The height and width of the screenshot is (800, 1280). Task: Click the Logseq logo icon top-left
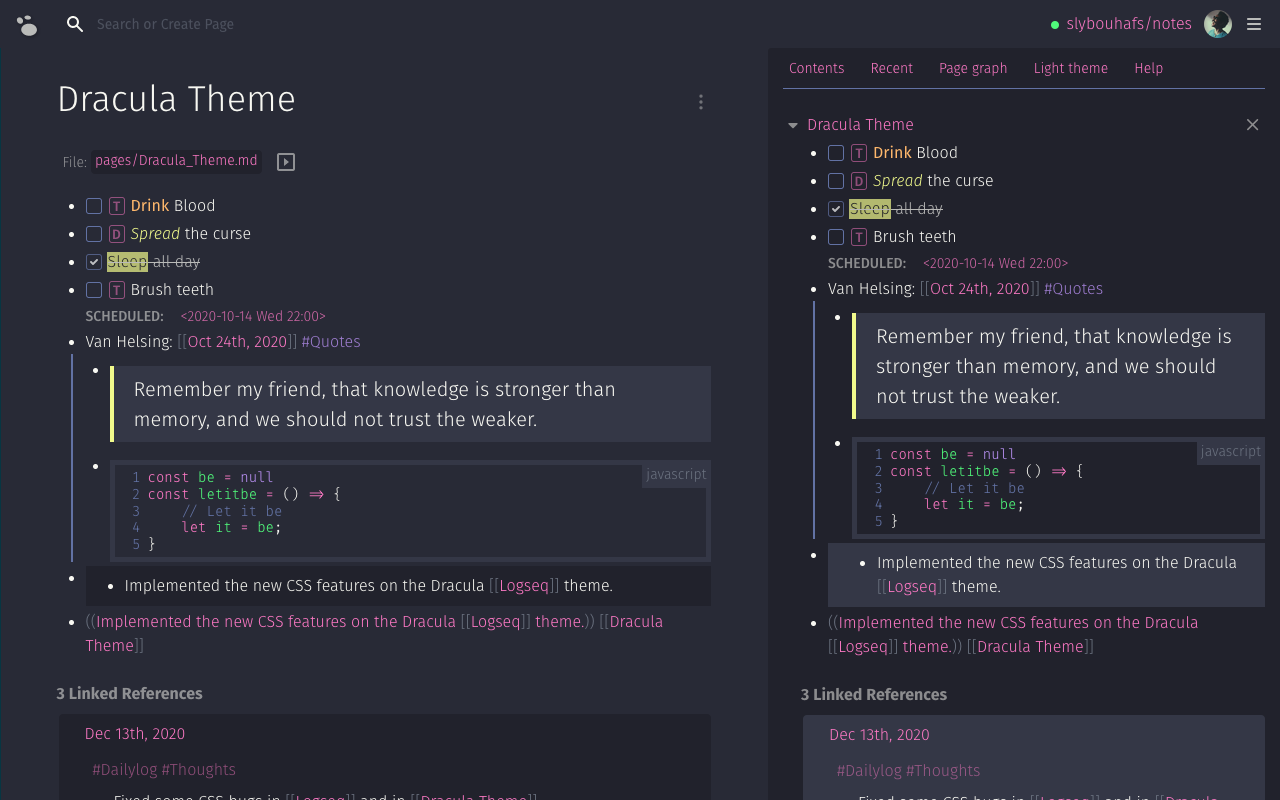(27, 24)
